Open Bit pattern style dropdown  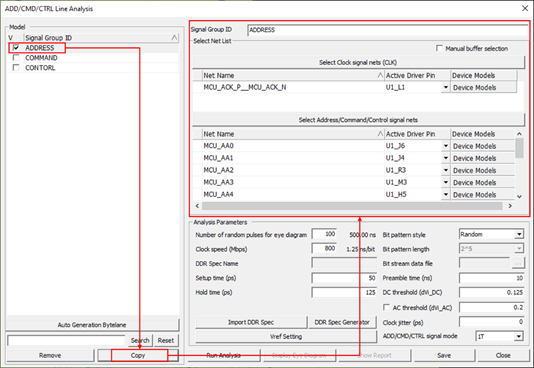[x=519, y=234]
